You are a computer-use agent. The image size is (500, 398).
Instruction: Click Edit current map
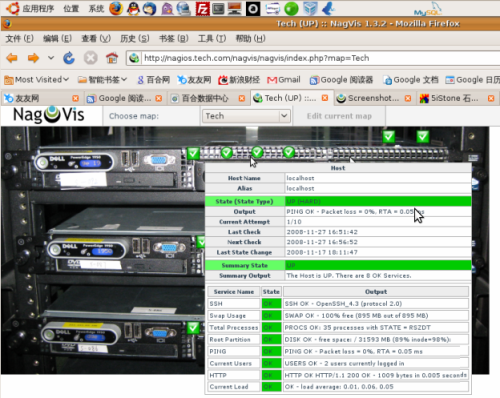tap(339, 116)
